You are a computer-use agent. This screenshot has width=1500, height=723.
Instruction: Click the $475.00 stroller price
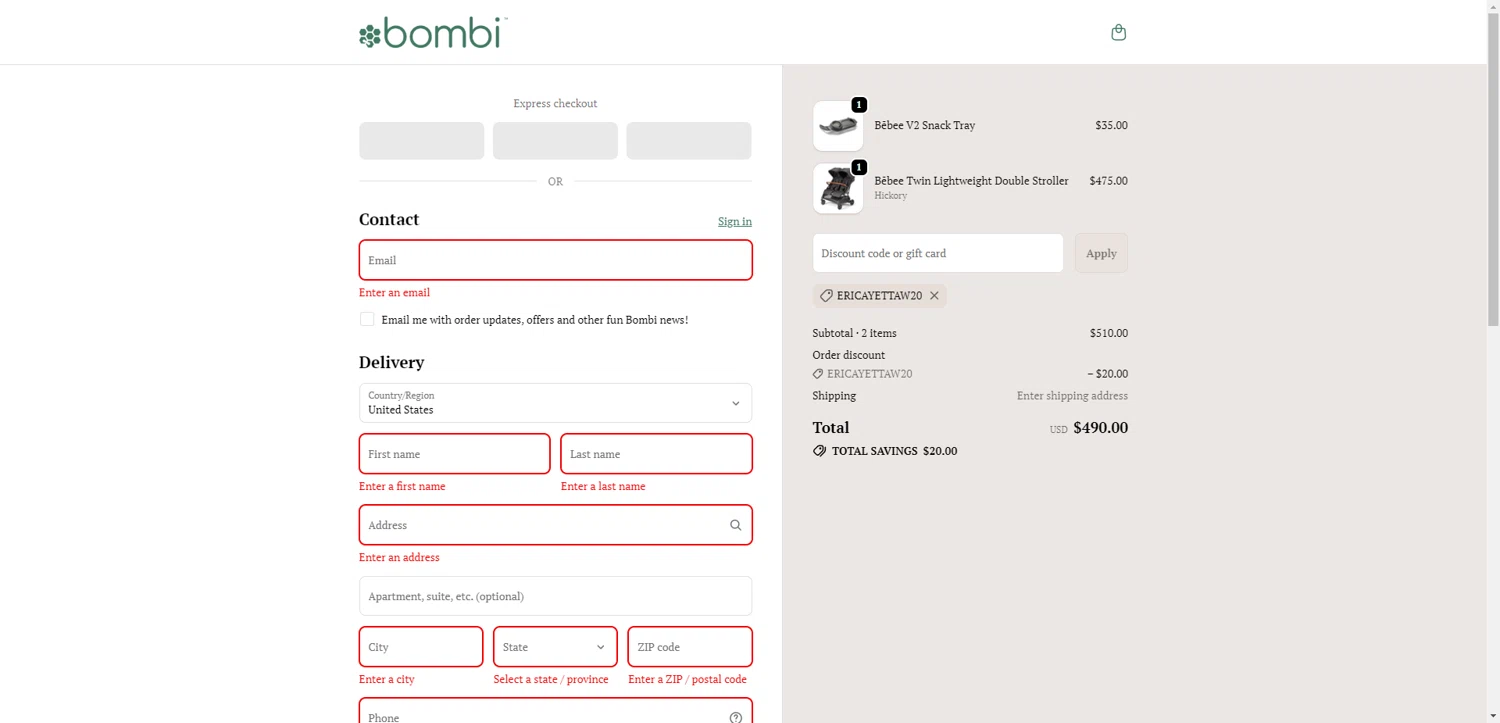pyautogui.click(x=1108, y=181)
